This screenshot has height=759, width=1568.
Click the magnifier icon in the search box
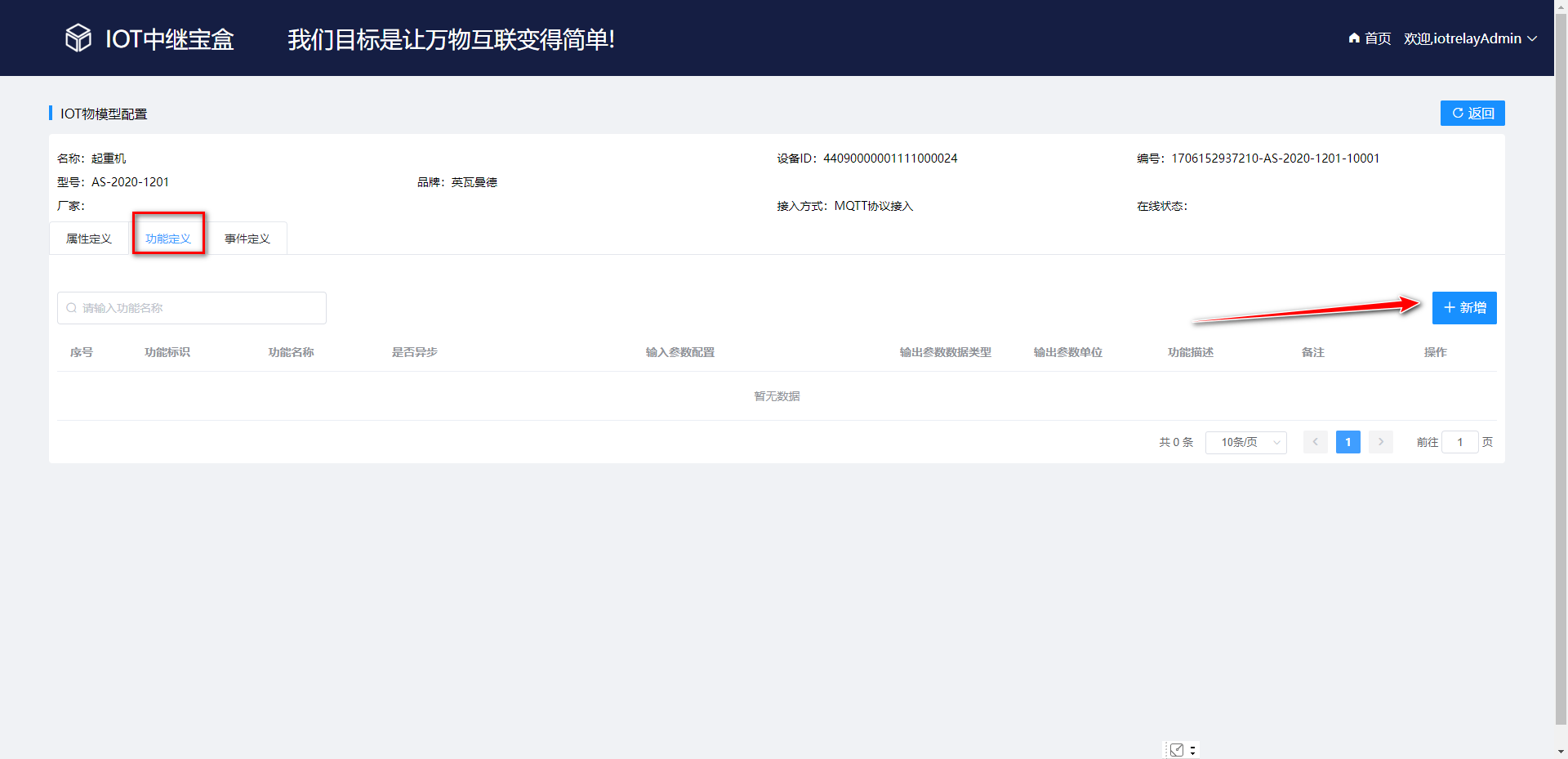[72, 308]
